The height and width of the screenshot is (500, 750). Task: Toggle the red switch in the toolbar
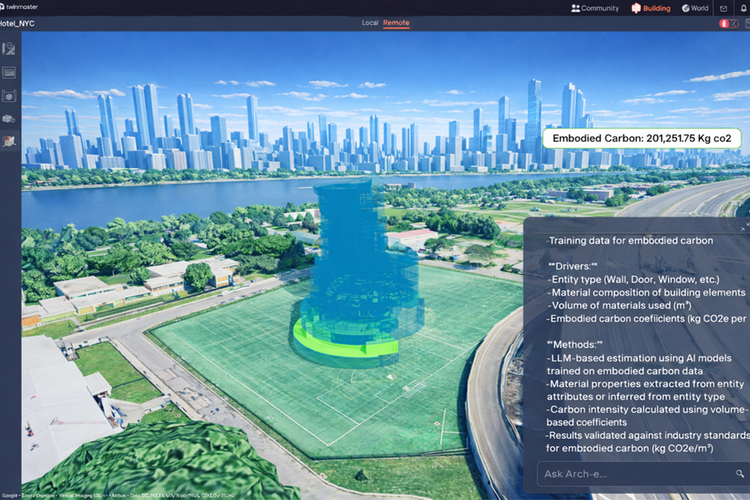point(728,23)
